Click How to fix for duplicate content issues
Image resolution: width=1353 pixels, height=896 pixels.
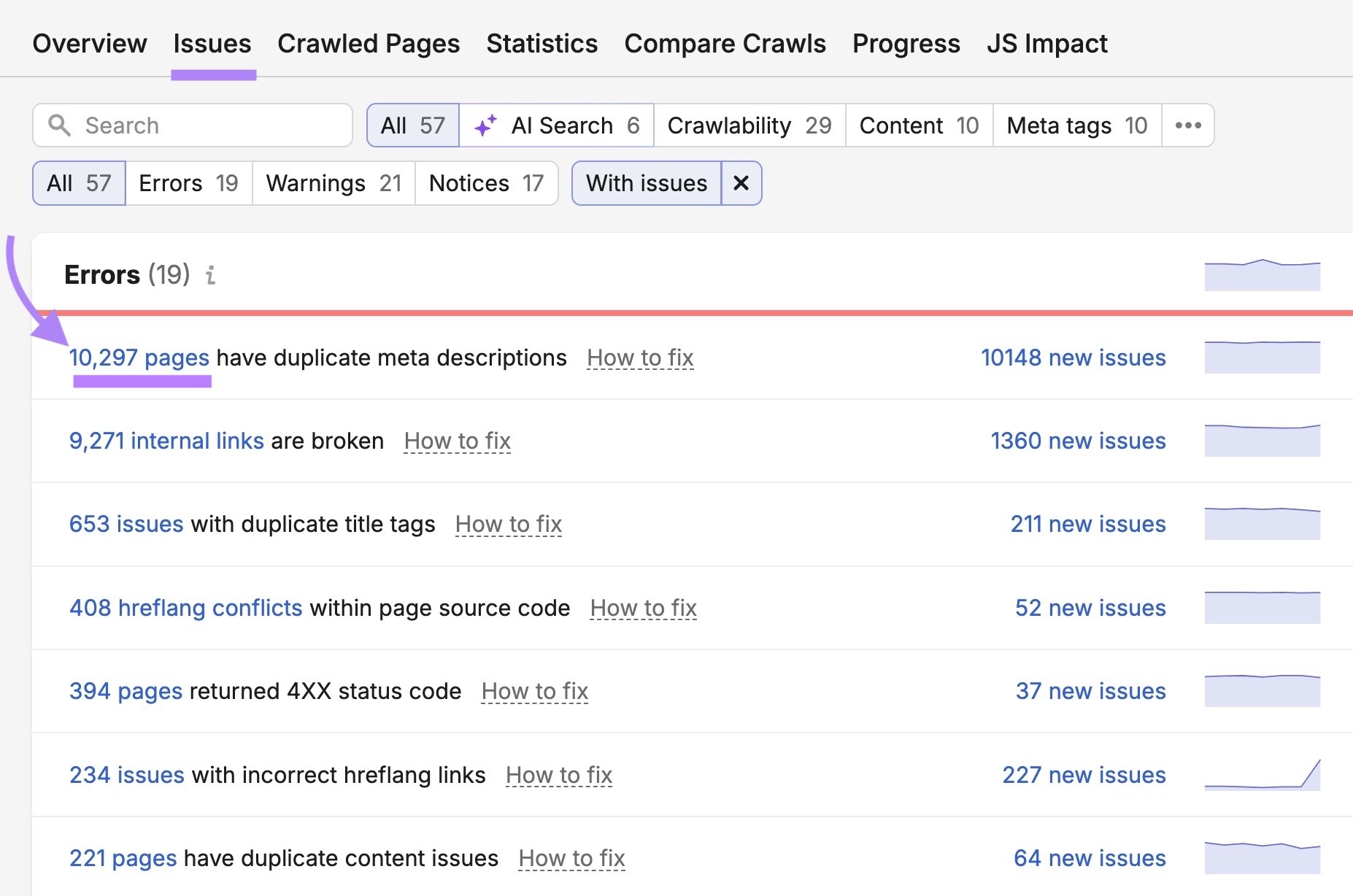tap(572, 858)
